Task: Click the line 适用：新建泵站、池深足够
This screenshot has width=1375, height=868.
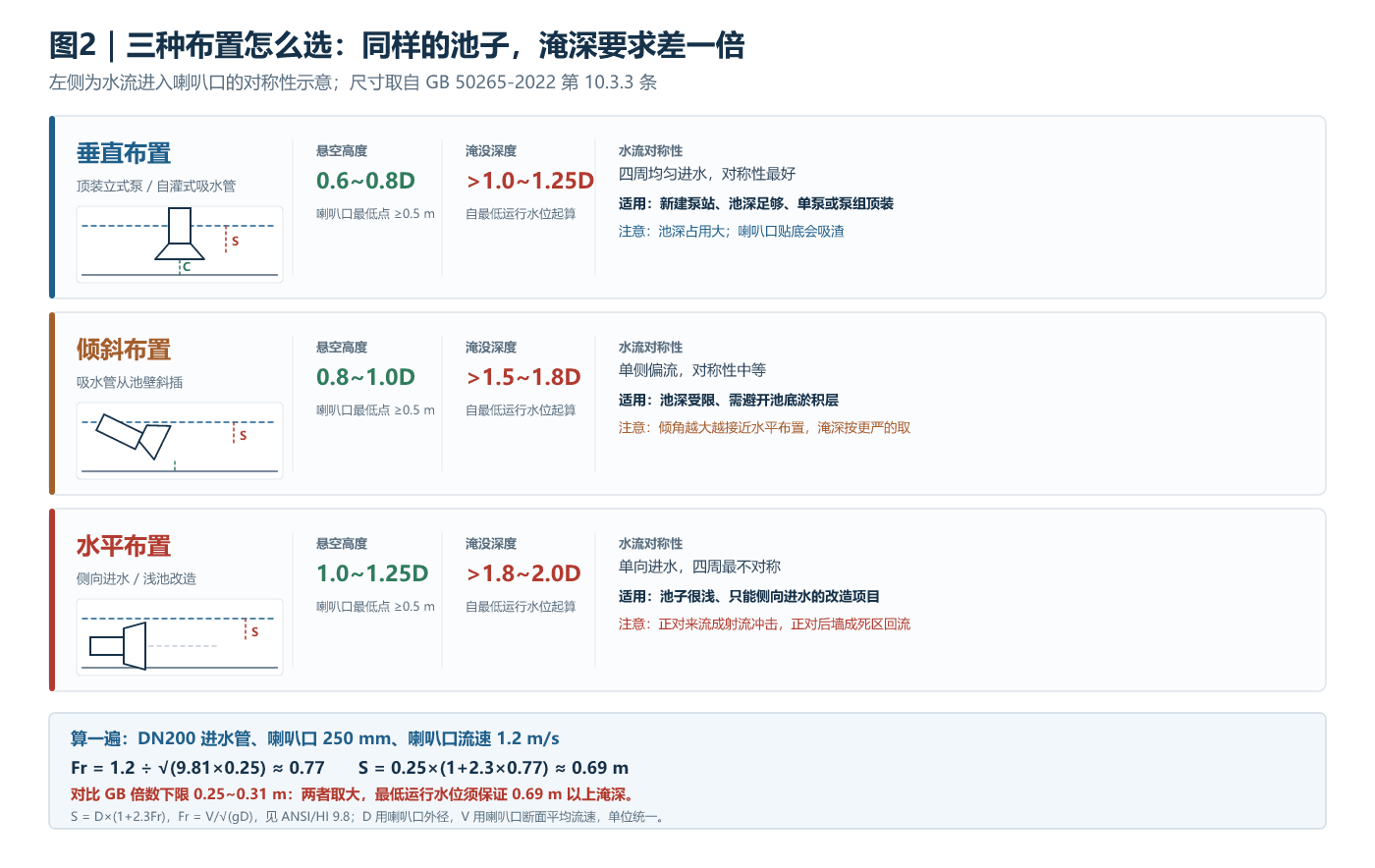Action: [x=756, y=203]
